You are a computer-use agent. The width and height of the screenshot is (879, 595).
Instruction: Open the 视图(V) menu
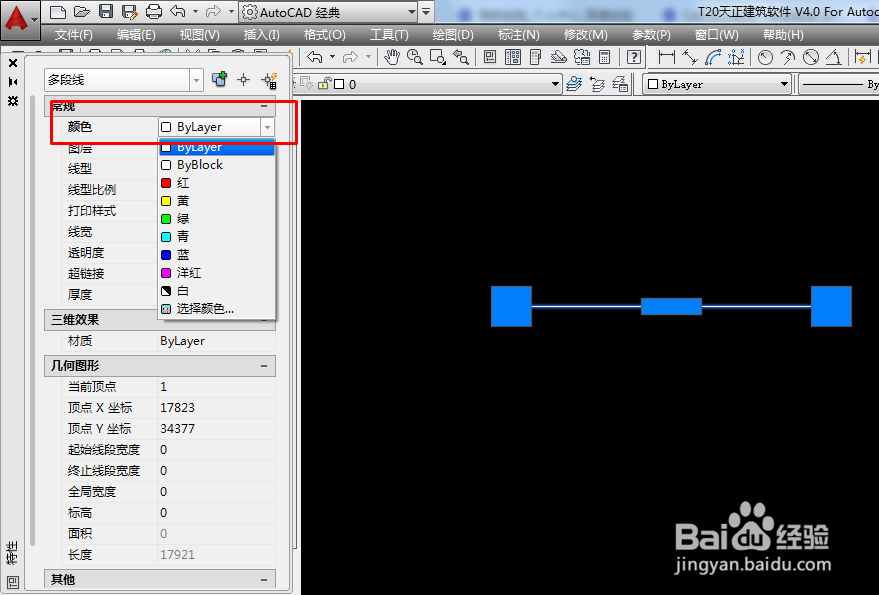pos(200,35)
